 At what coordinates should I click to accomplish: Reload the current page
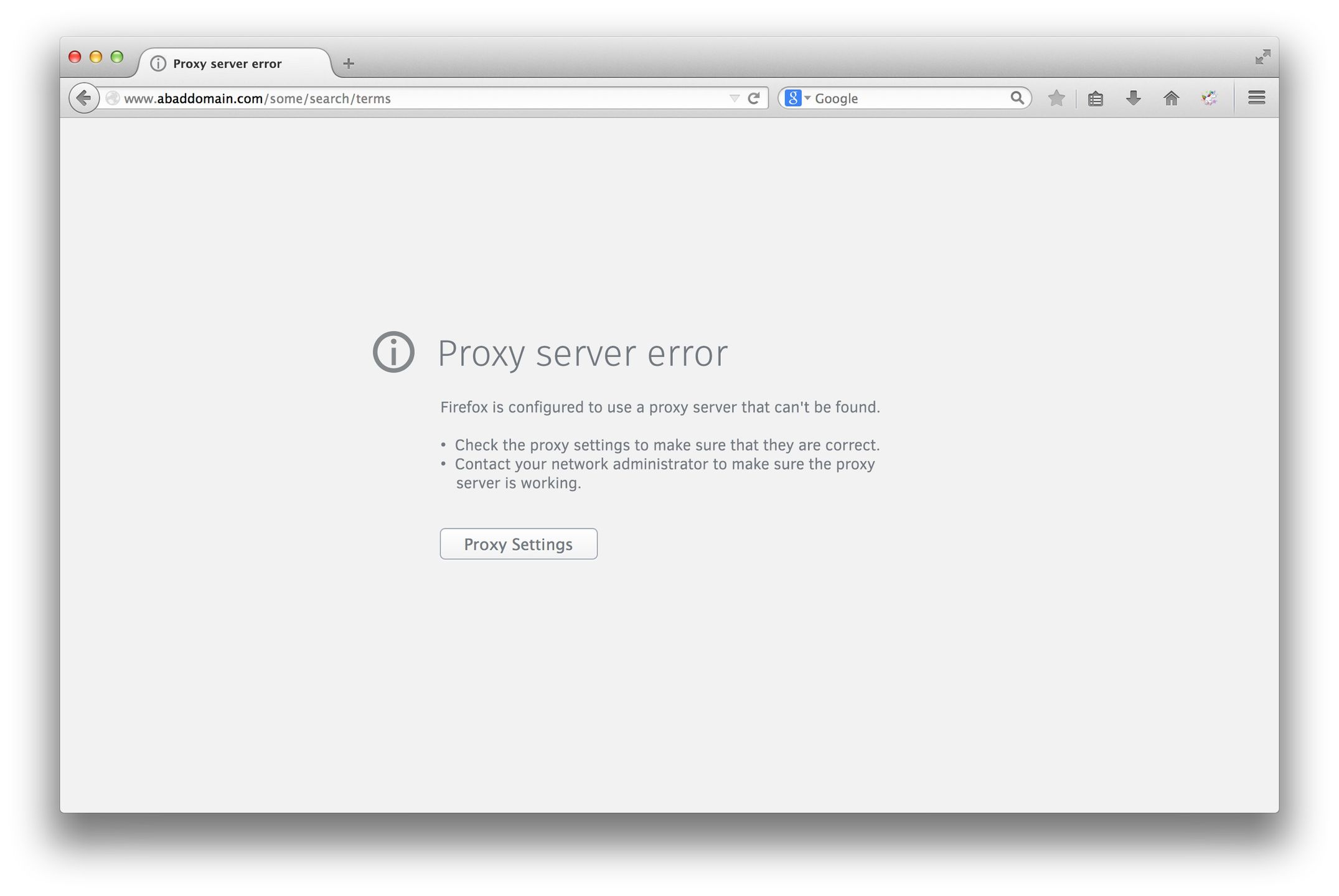754,98
